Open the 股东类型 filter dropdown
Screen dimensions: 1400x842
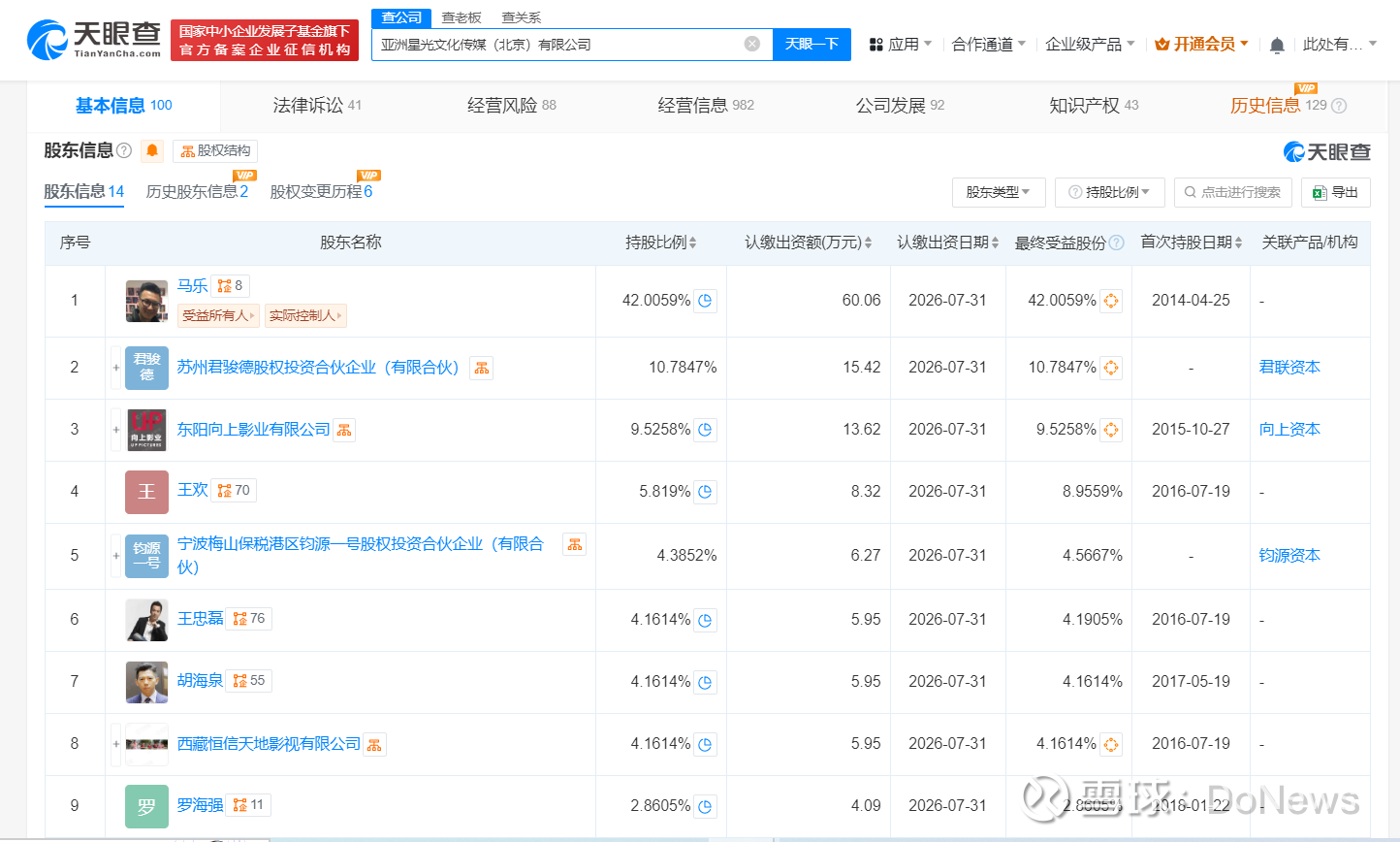click(x=998, y=192)
